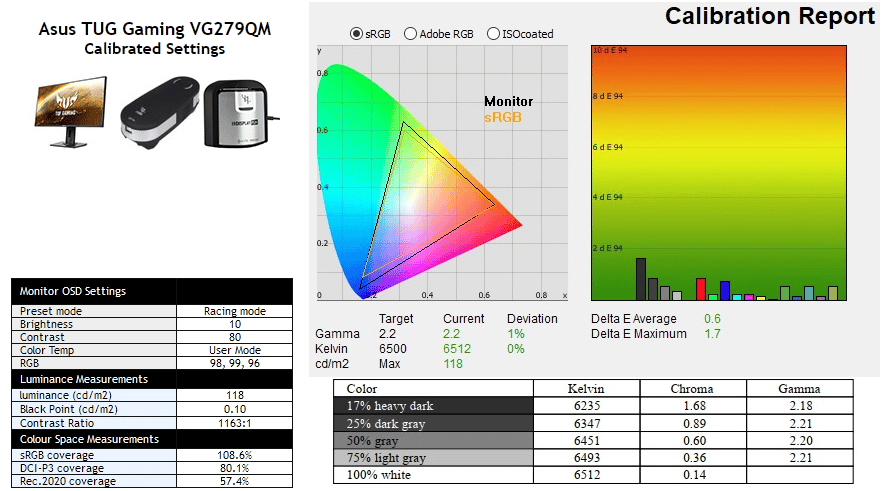Click the 10 d E 94 axis label
889x491 pixels.
pos(610,50)
